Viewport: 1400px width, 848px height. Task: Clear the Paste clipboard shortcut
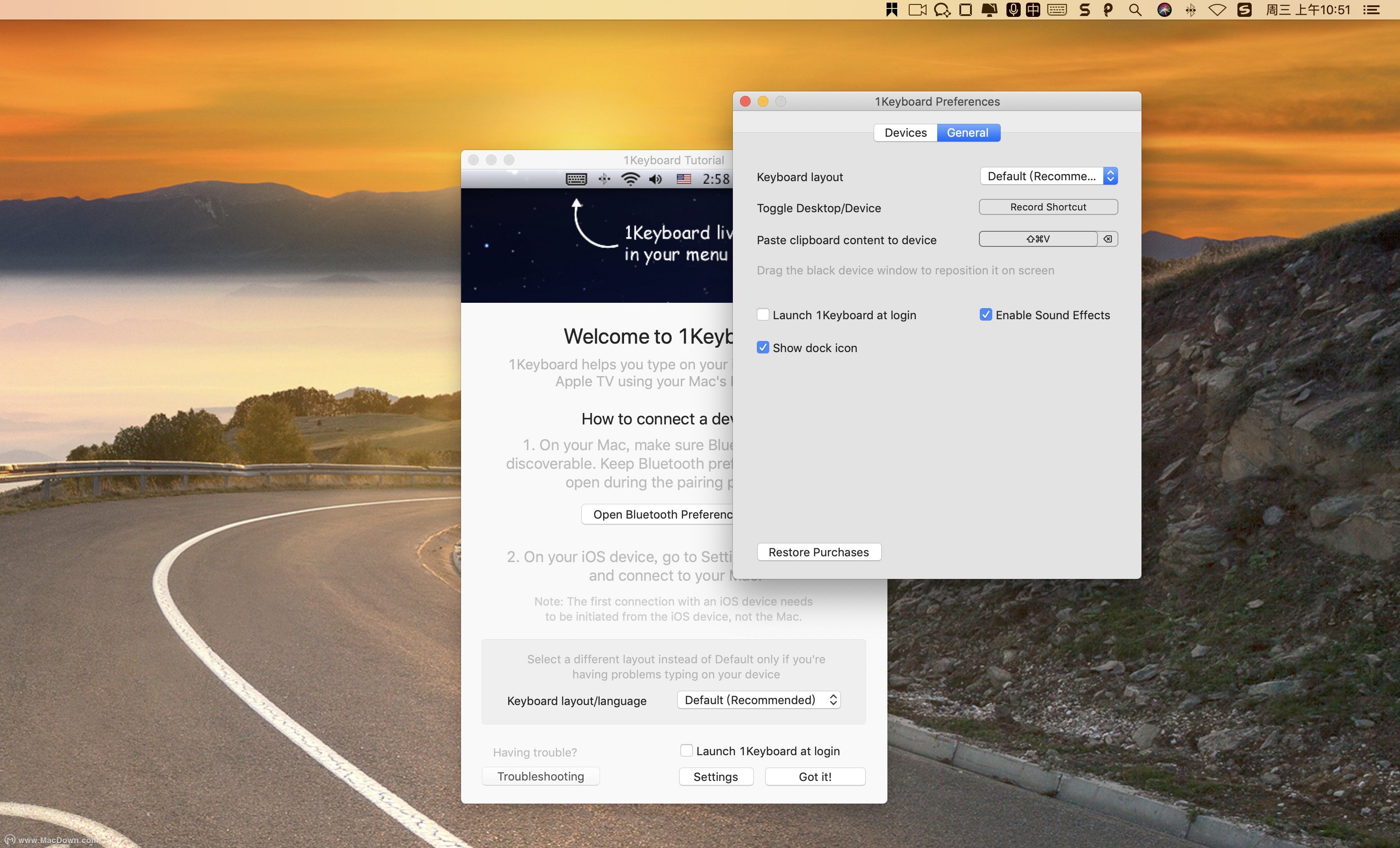tap(1107, 239)
